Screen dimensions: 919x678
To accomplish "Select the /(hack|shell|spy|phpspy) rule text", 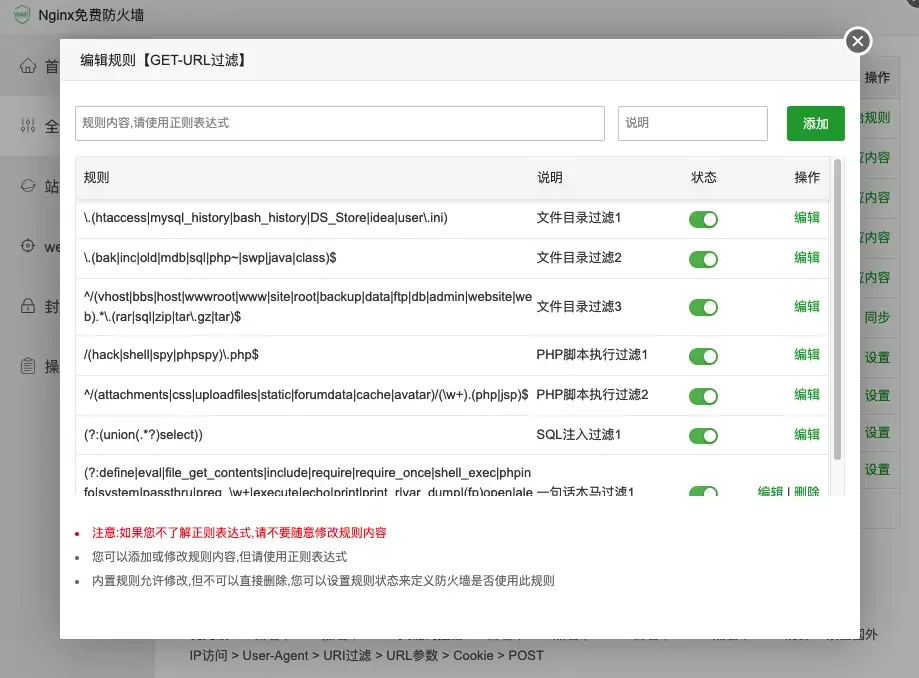I will click(x=171, y=355).
